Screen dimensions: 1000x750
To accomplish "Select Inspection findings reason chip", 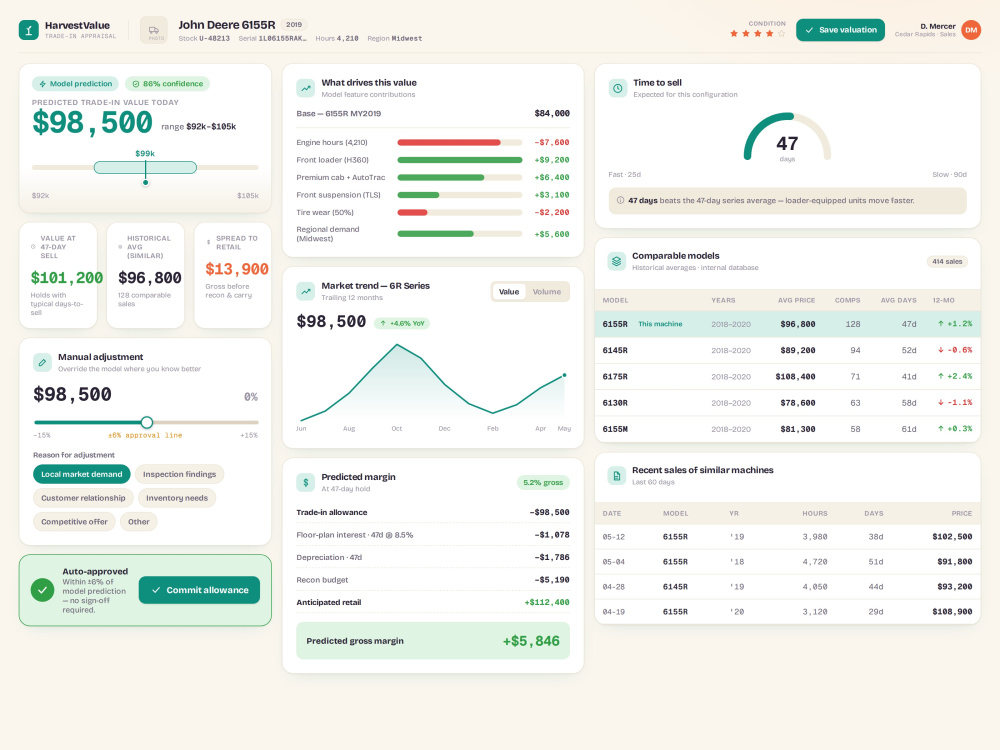I will [x=179, y=474].
